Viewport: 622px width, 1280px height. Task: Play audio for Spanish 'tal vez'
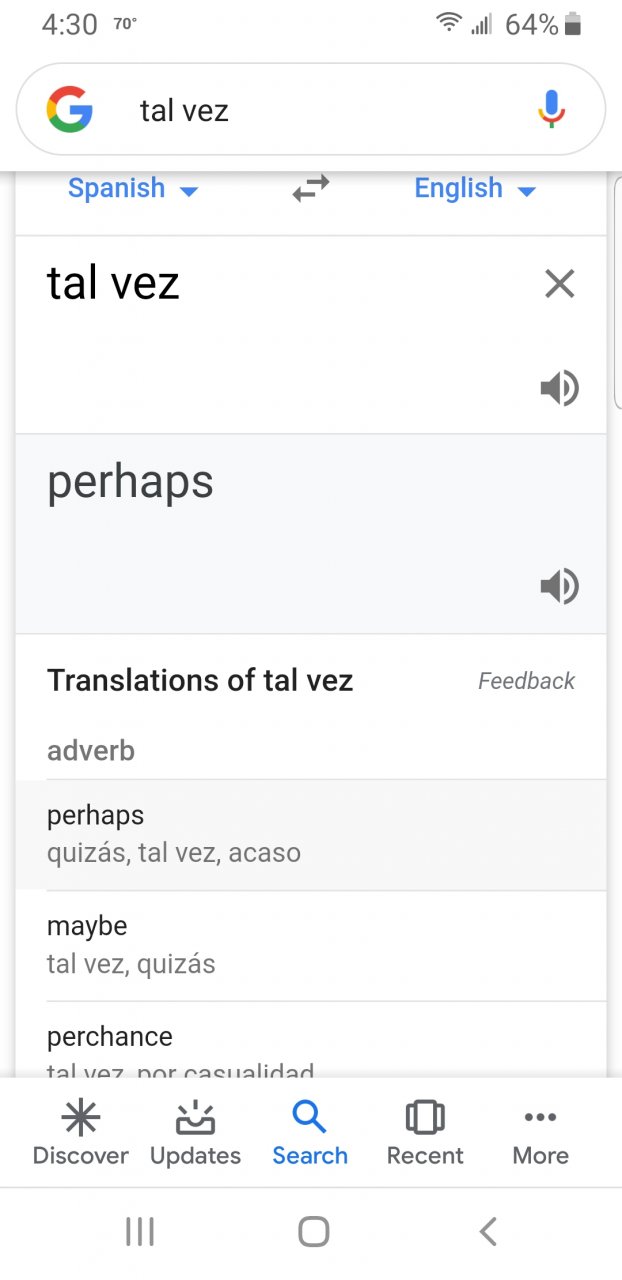point(559,388)
